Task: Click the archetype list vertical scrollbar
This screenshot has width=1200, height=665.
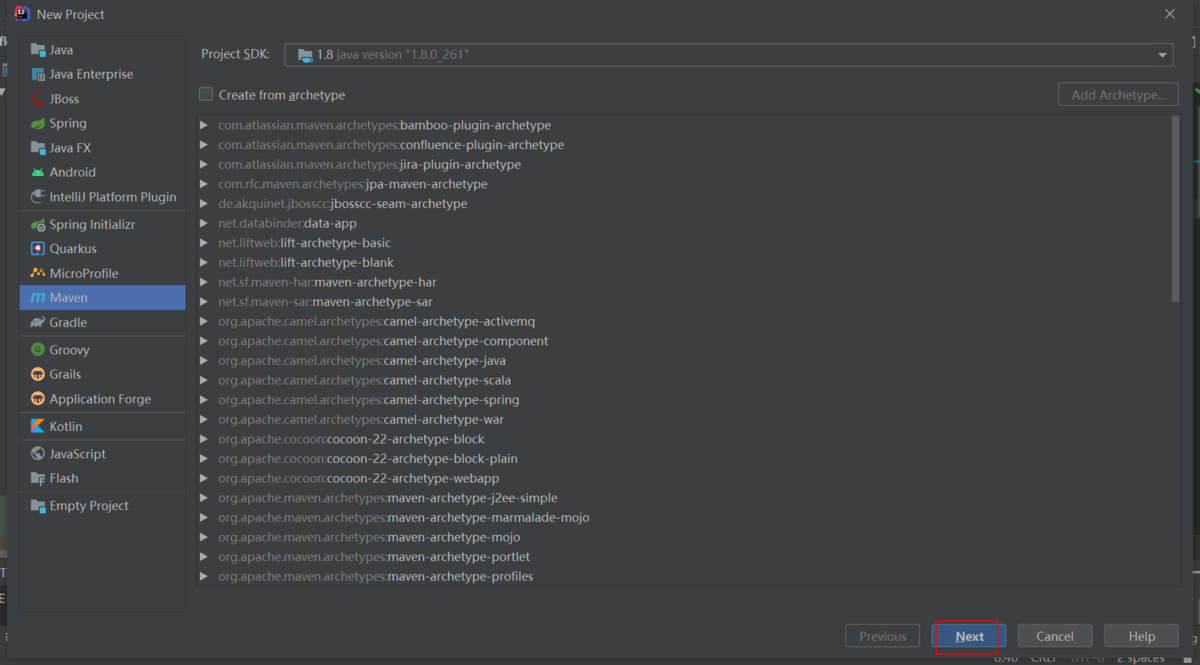Action: pyautogui.click(x=1175, y=207)
